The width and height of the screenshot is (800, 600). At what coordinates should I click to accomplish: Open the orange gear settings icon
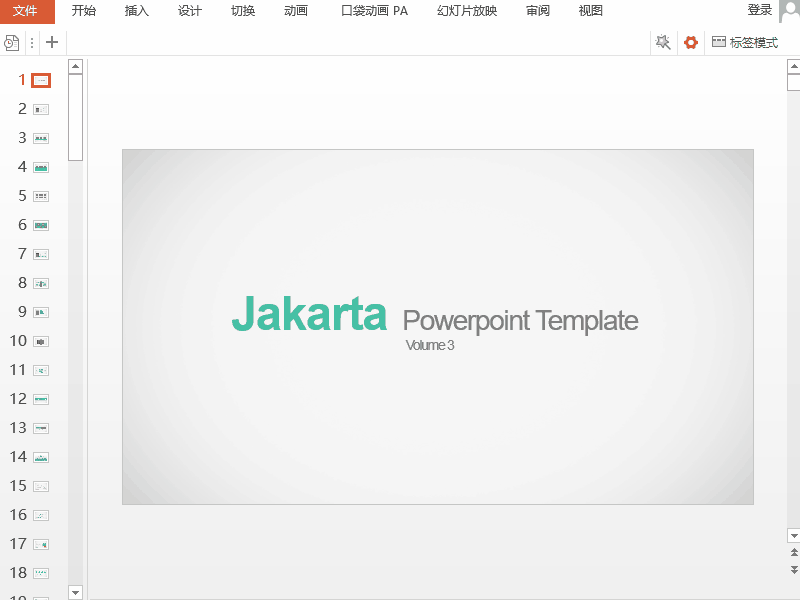691,42
